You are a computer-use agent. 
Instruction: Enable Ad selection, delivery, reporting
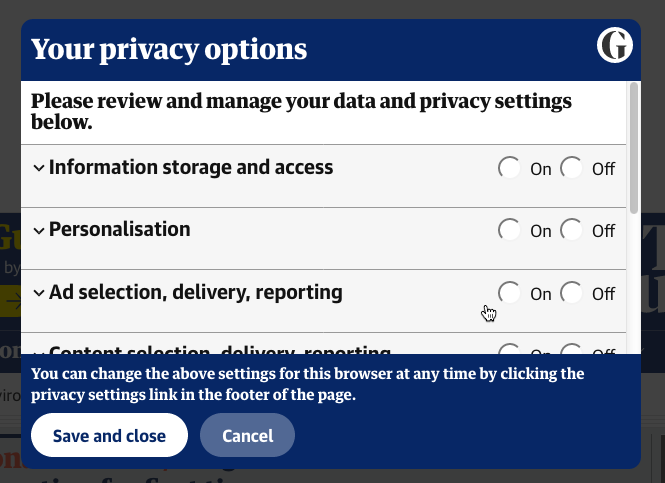(510, 293)
